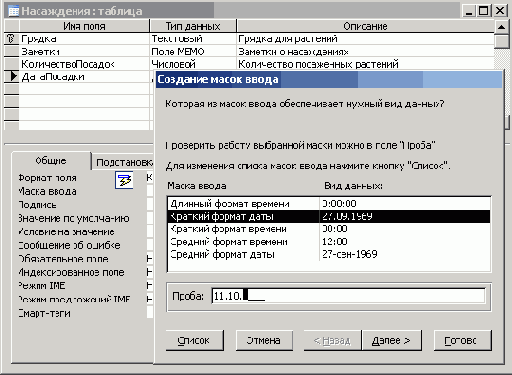Click scrollbar up arrow in table
Image resolution: width=512 pixels, height=375 pixels.
coord(501,27)
